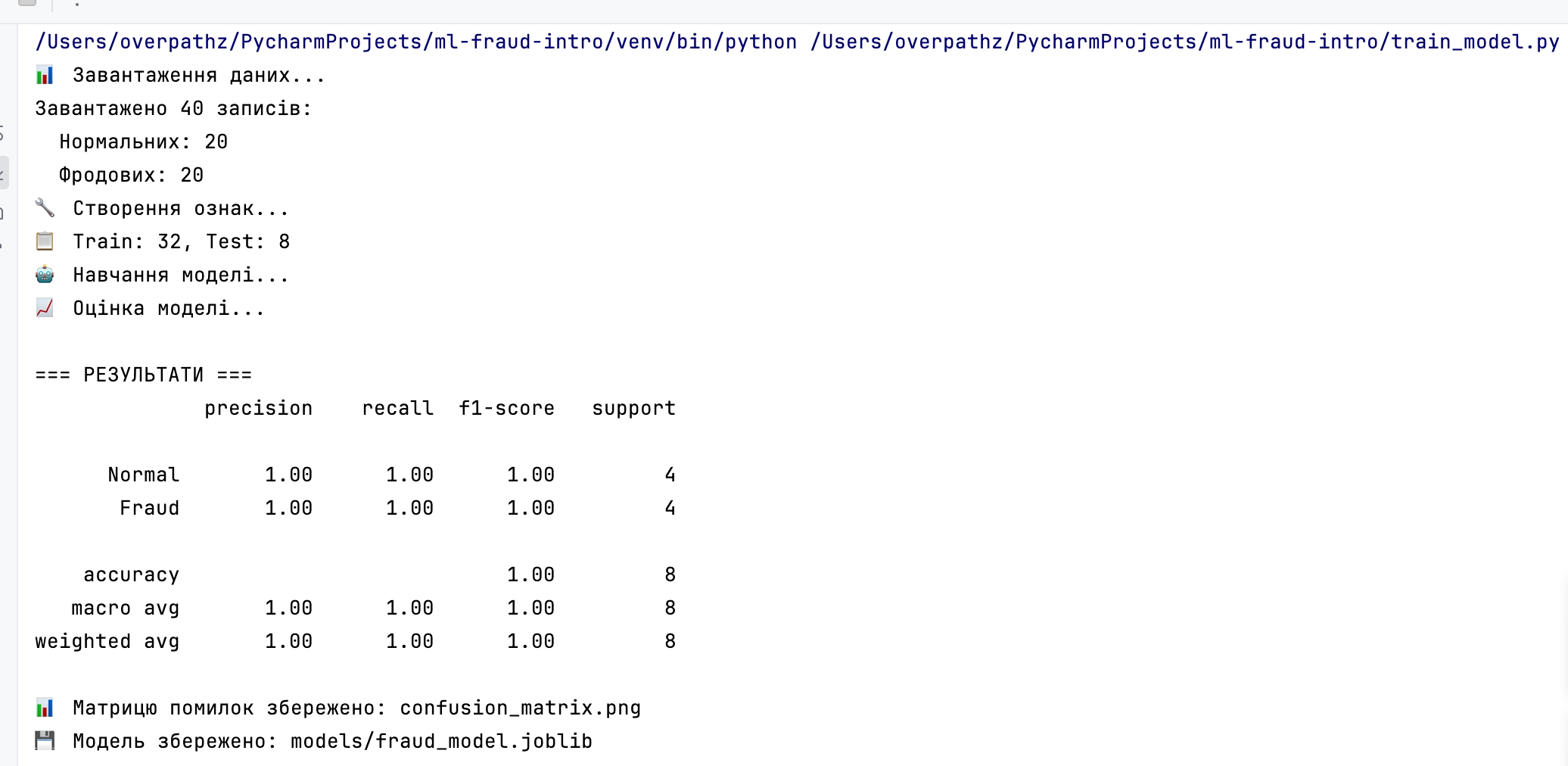This screenshot has height=766, width=1568.
Task: Click the stop button at top-left toolbar
Action: coord(27,2)
